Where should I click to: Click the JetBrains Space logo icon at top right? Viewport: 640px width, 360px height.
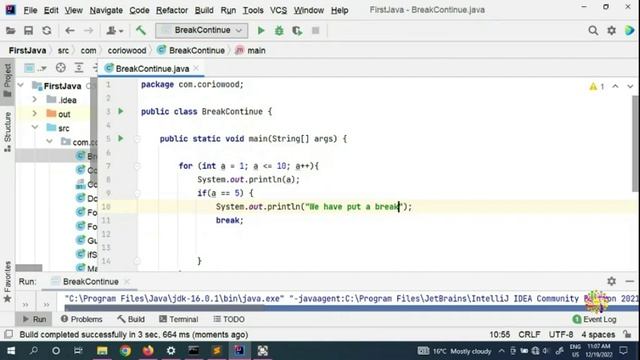[x=629, y=31]
